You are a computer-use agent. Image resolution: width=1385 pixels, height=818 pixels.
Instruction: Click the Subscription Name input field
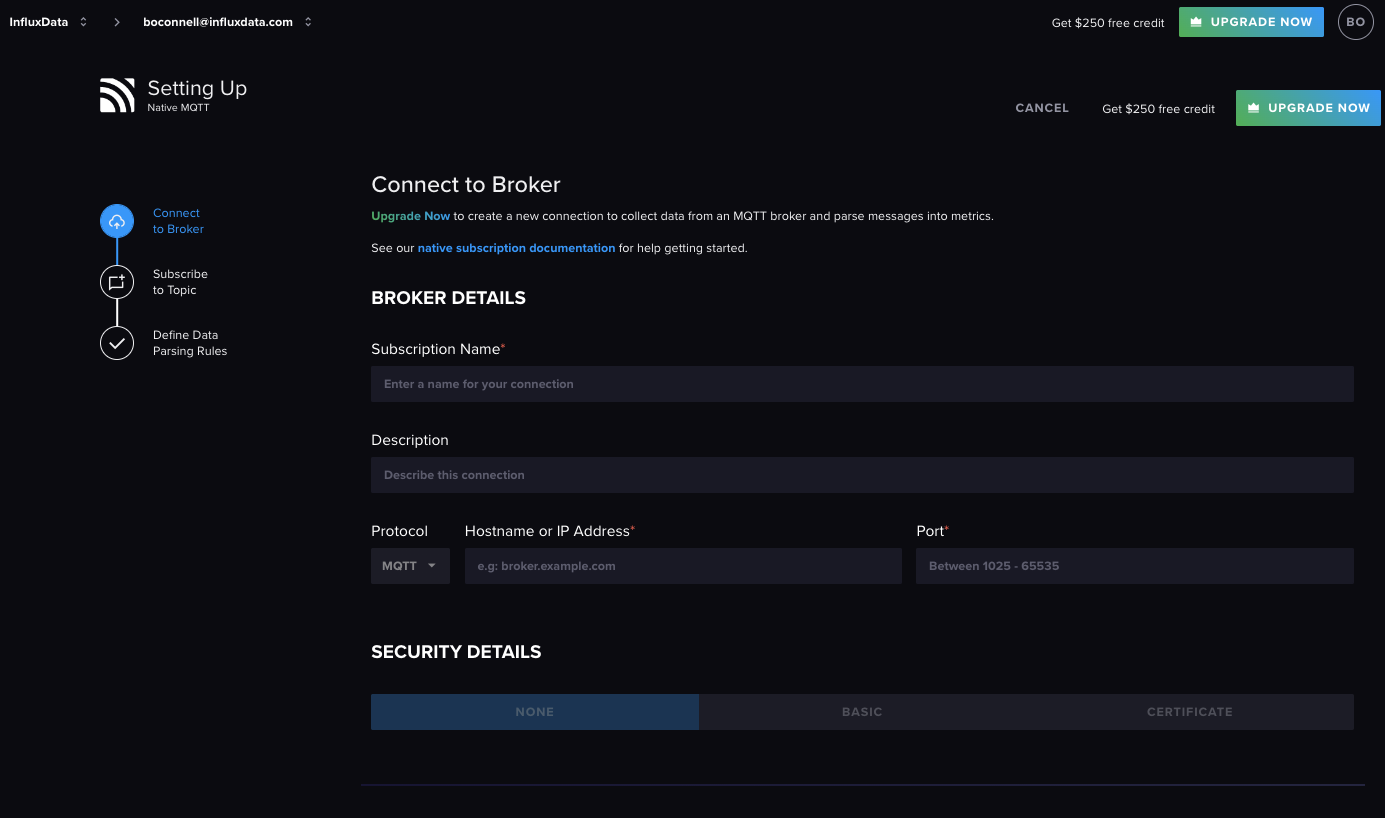[860, 383]
